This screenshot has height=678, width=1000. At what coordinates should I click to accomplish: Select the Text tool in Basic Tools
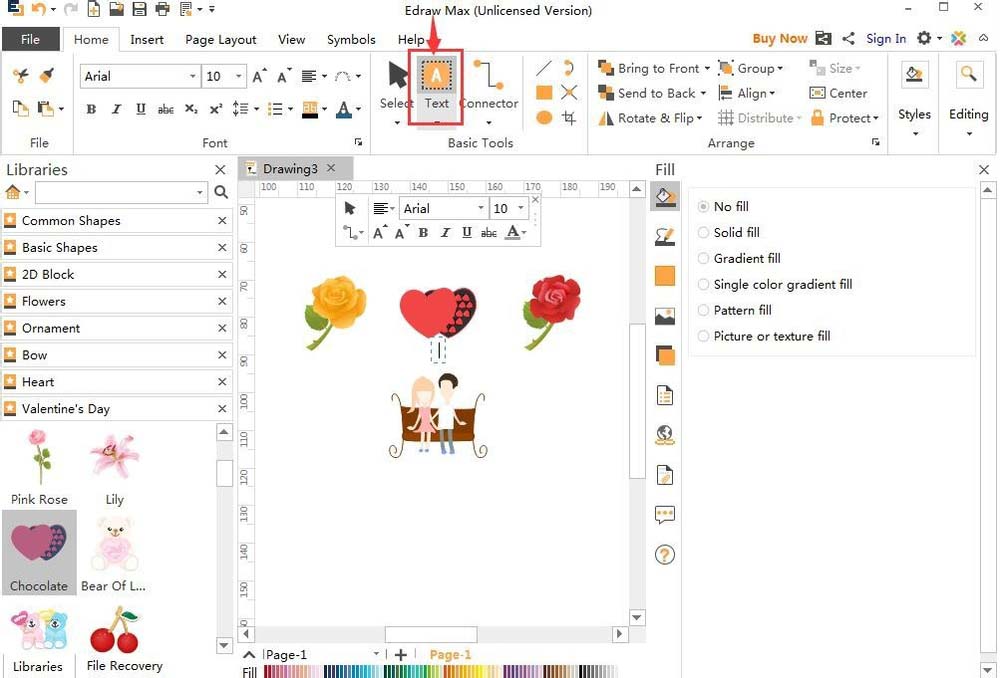pyautogui.click(x=436, y=85)
